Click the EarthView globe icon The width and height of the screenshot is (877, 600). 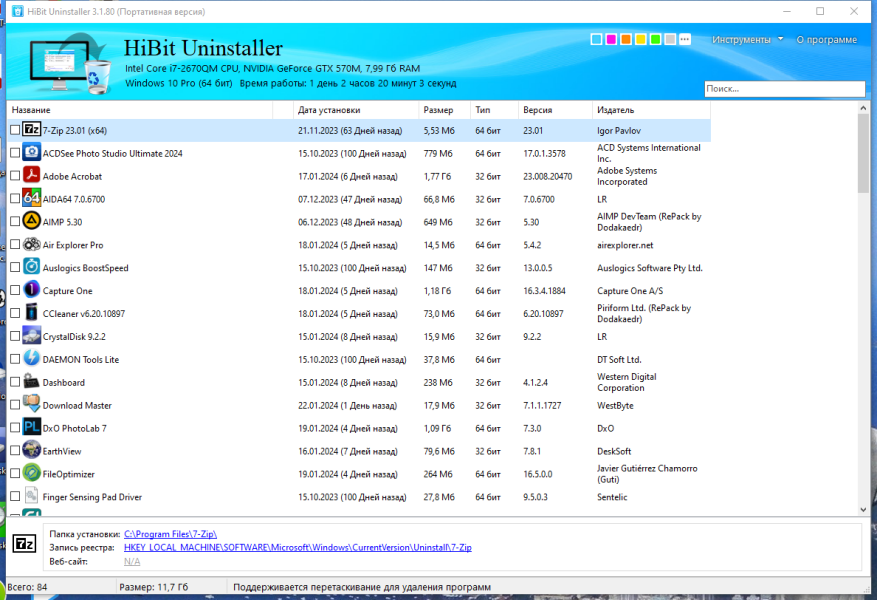click(x=31, y=451)
